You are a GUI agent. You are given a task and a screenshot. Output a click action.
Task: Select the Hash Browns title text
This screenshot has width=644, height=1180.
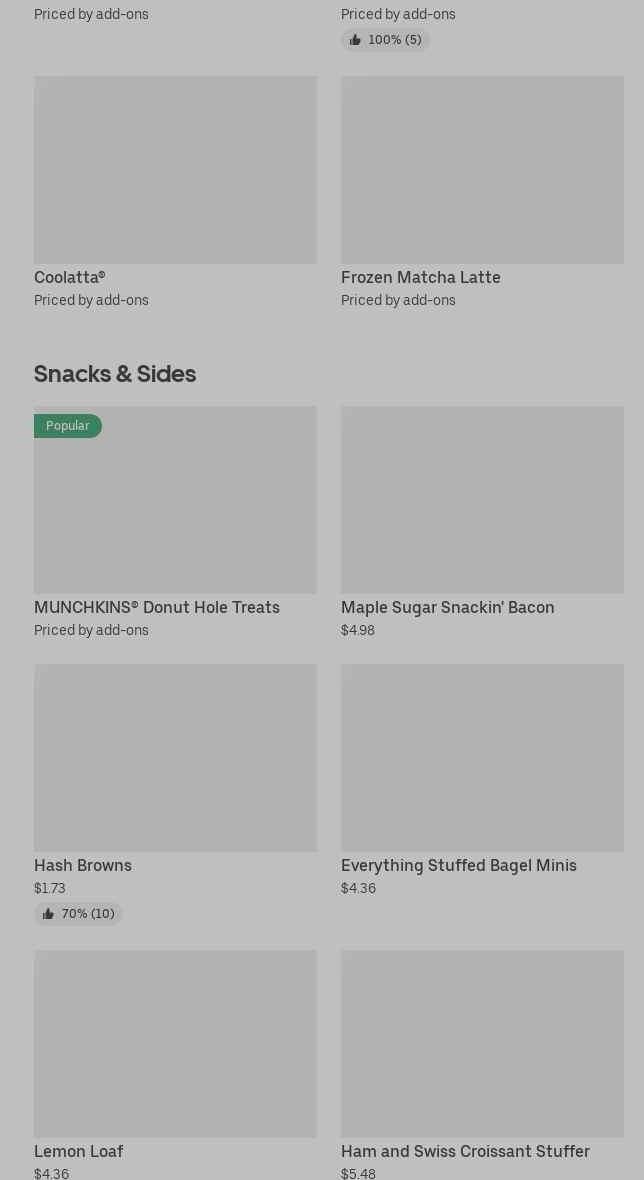coord(83,865)
